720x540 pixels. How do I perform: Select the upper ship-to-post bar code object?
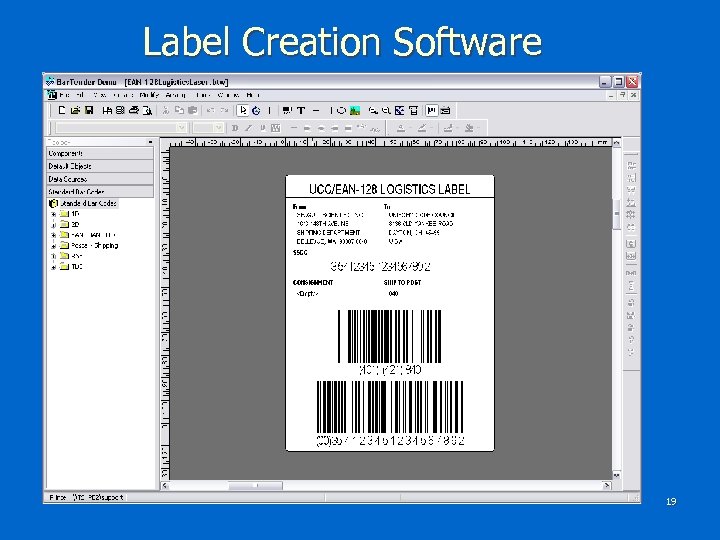click(389, 337)
